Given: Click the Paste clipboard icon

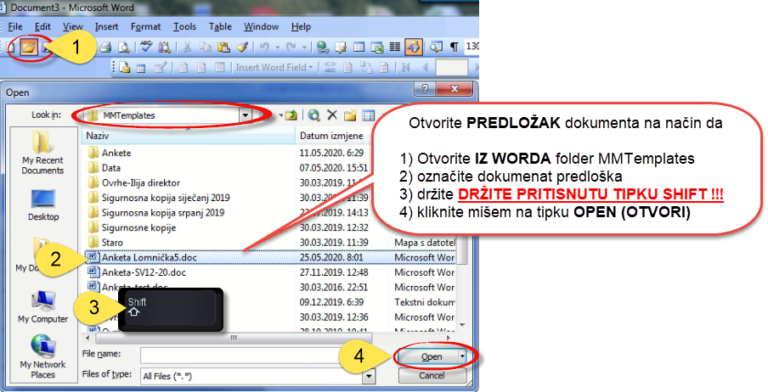Looking at the screenshot, I should [223, 47].
